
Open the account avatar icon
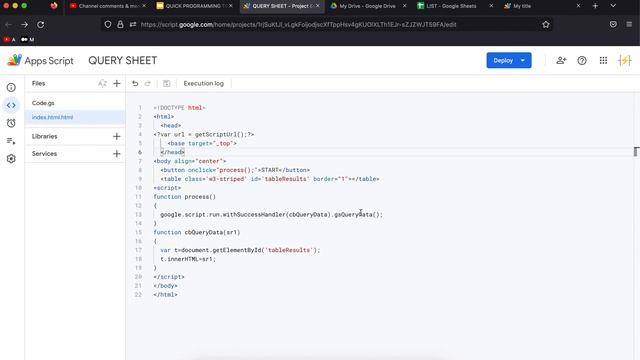624,60
